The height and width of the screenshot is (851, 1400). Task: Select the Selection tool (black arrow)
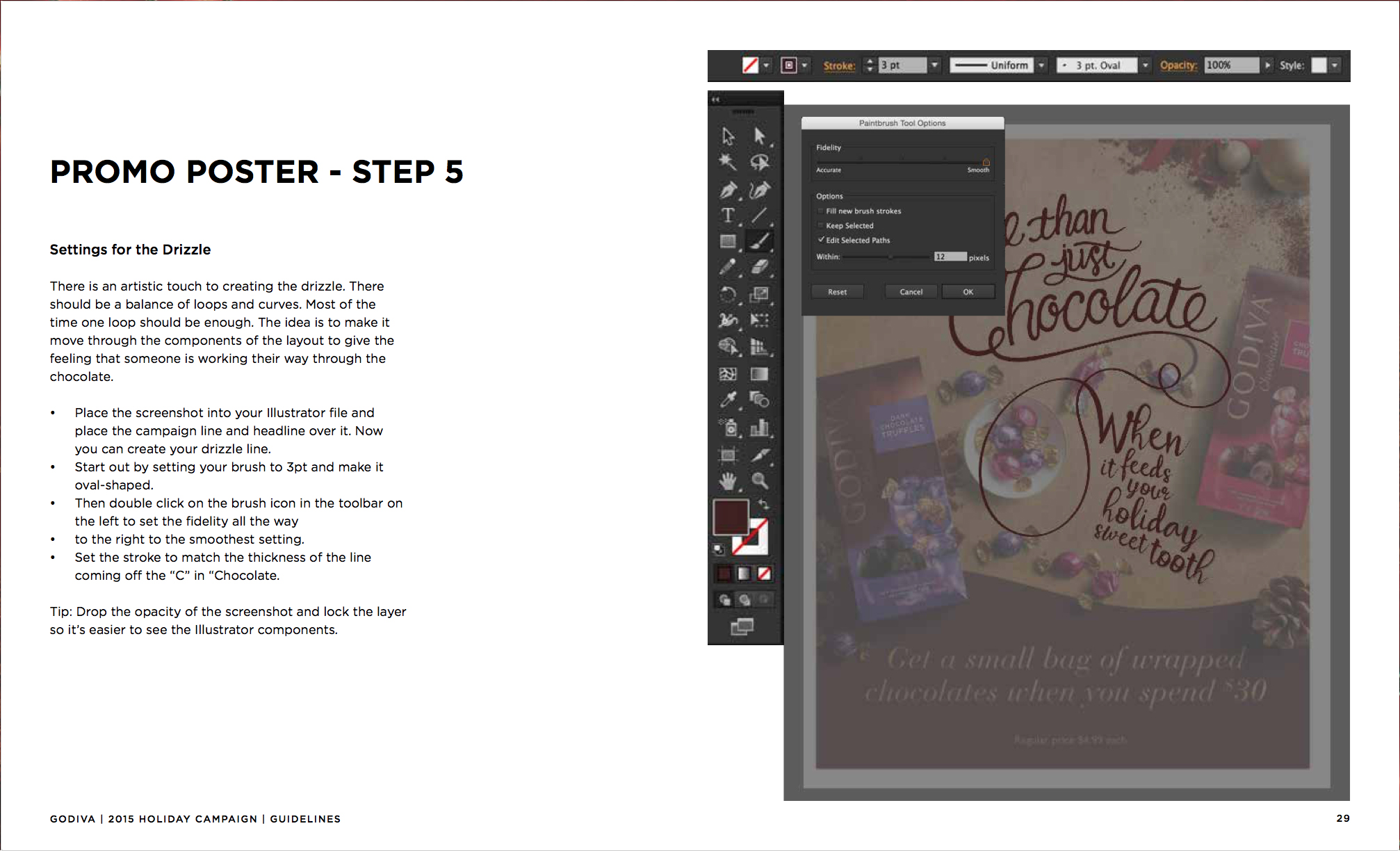click(x=728, y=136)
